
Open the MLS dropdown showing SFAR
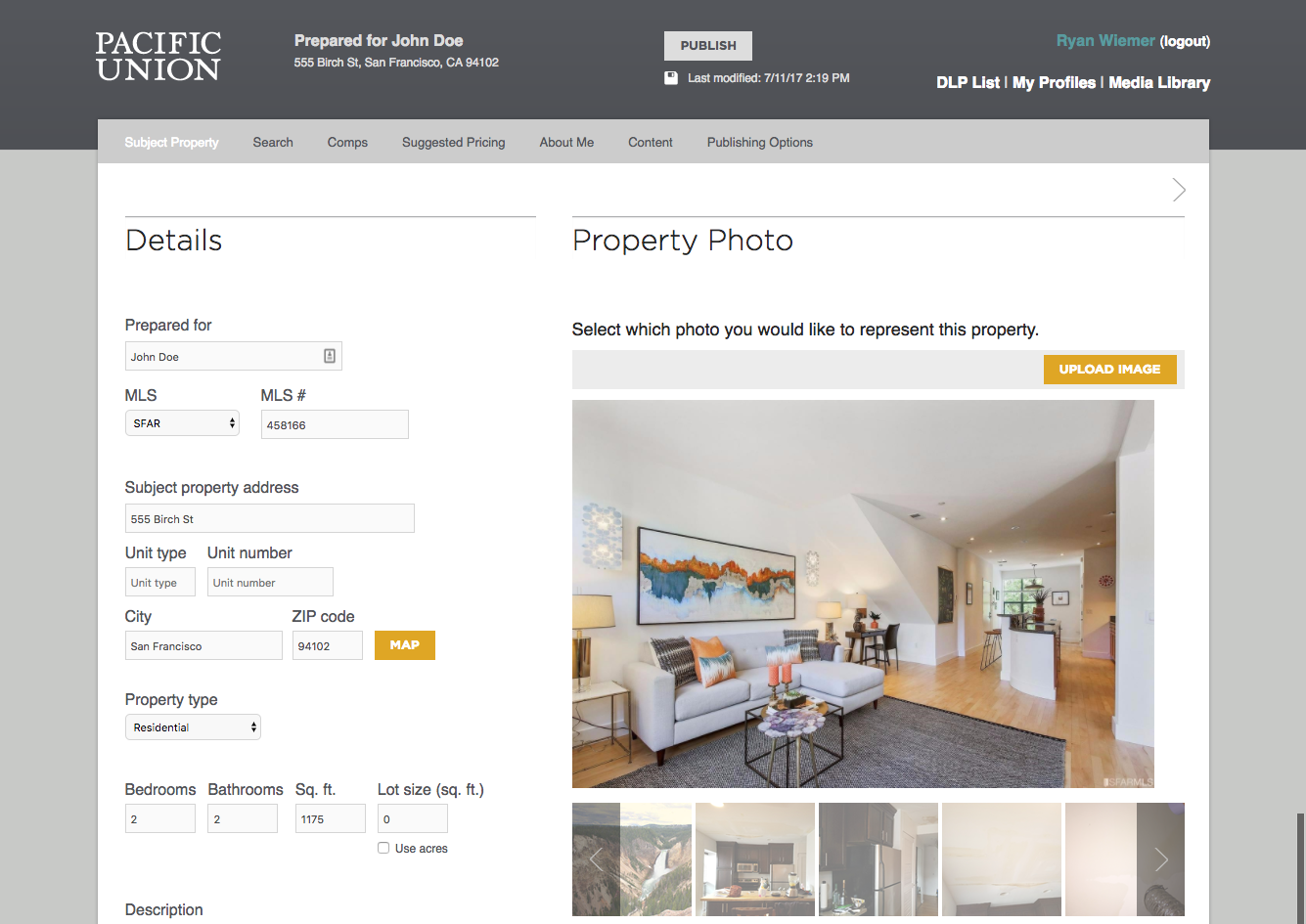tap(182, 423)
